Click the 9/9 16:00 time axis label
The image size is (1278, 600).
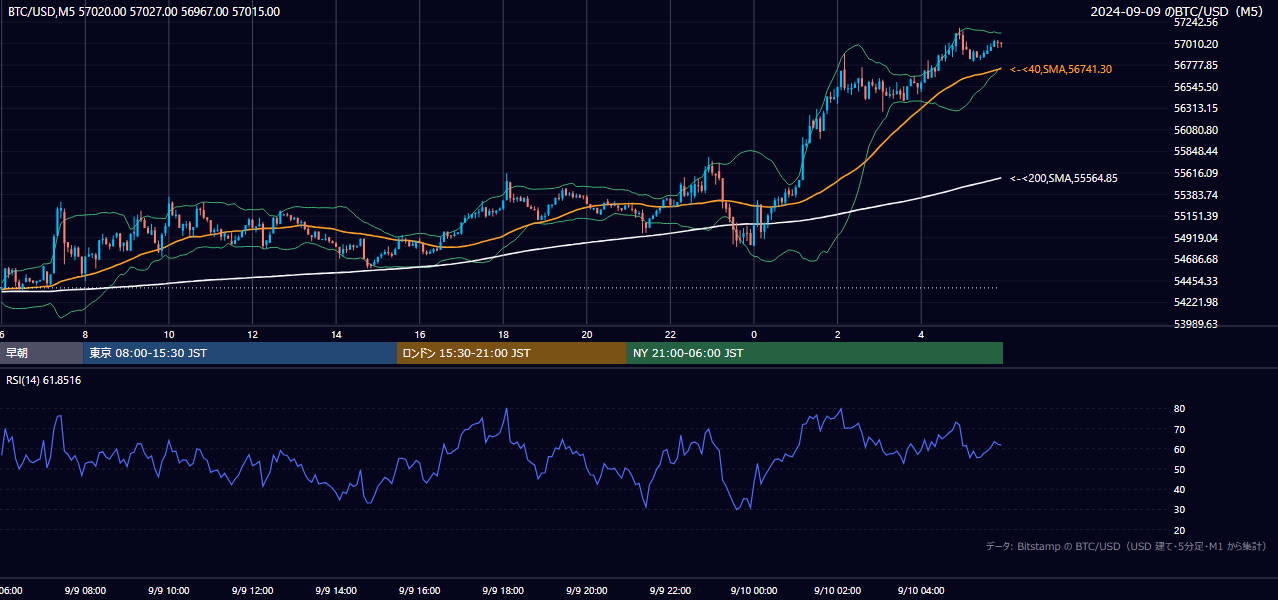pos(420,591)
